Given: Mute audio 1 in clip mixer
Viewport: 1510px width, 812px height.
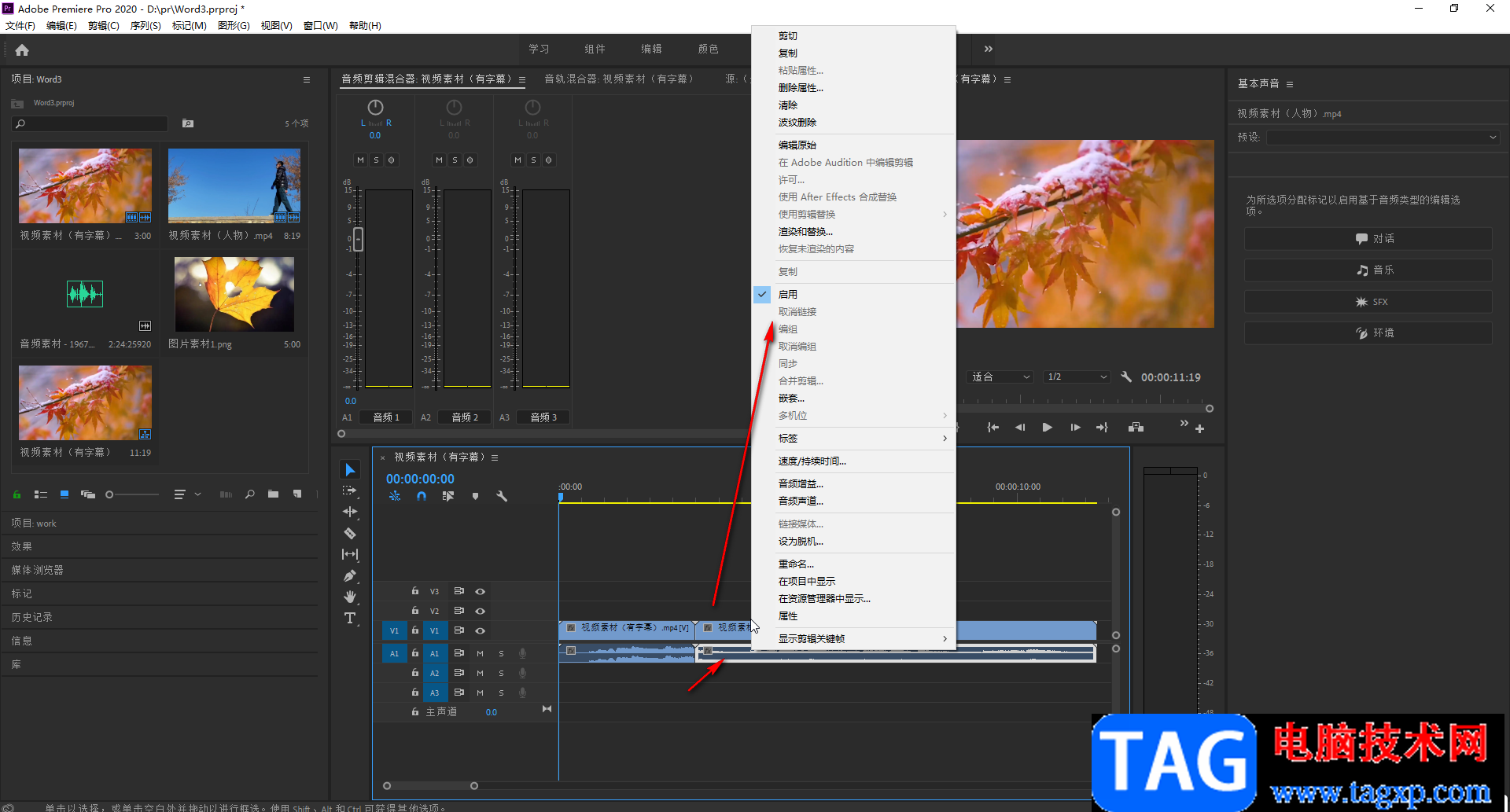Looking at the screenshot, I should click(x=360, y=160).
